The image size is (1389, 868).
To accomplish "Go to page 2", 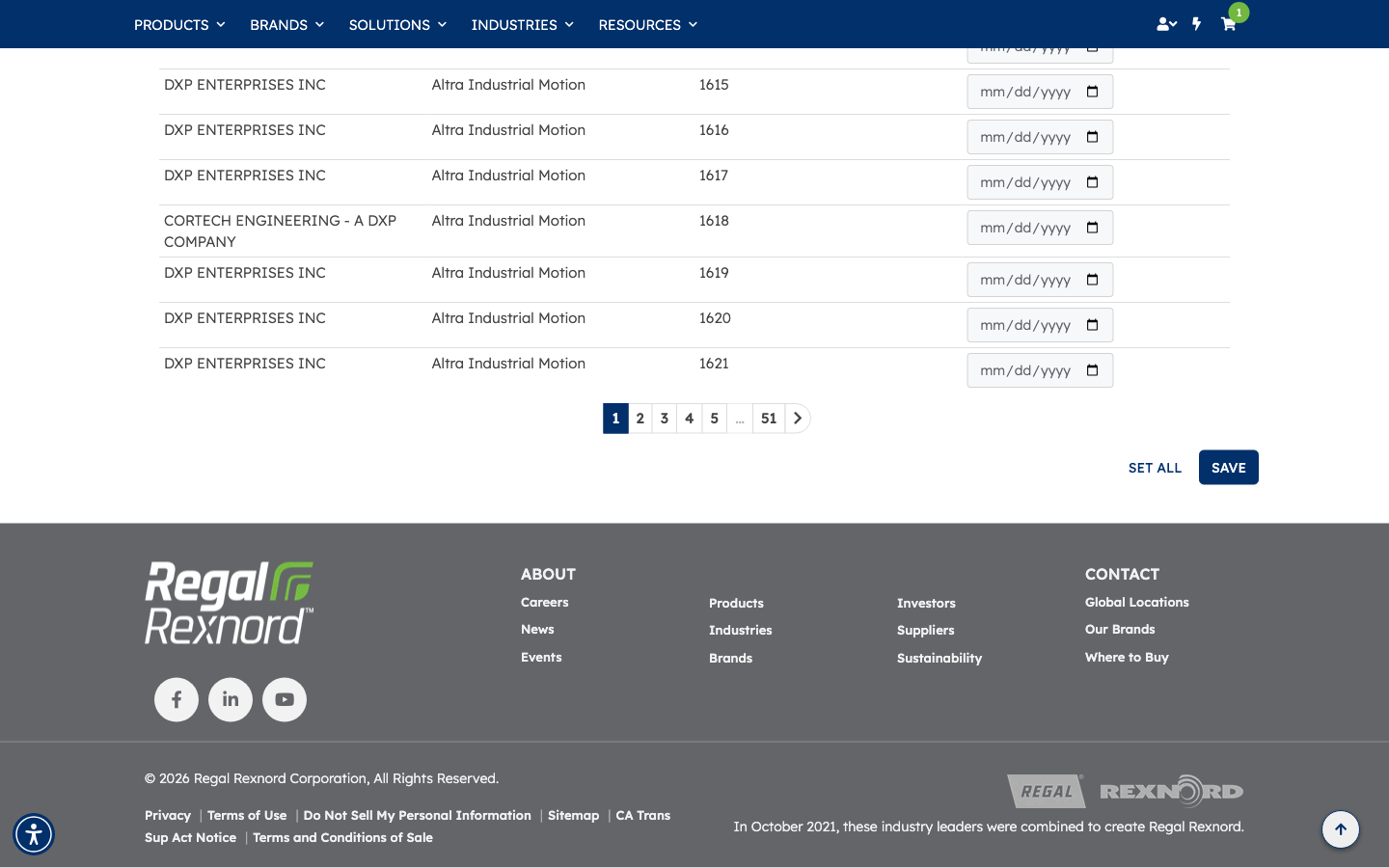I will click(640, 419).
